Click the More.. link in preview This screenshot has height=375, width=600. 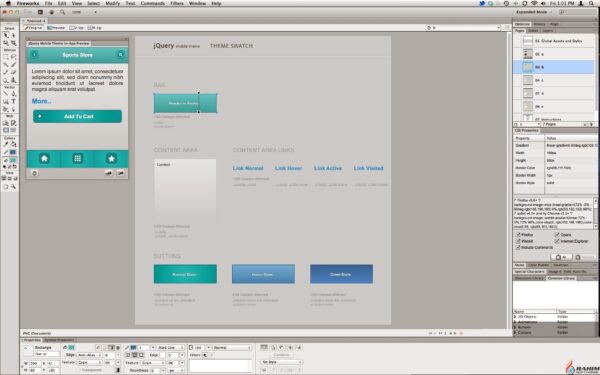click(x=41, y=101)
